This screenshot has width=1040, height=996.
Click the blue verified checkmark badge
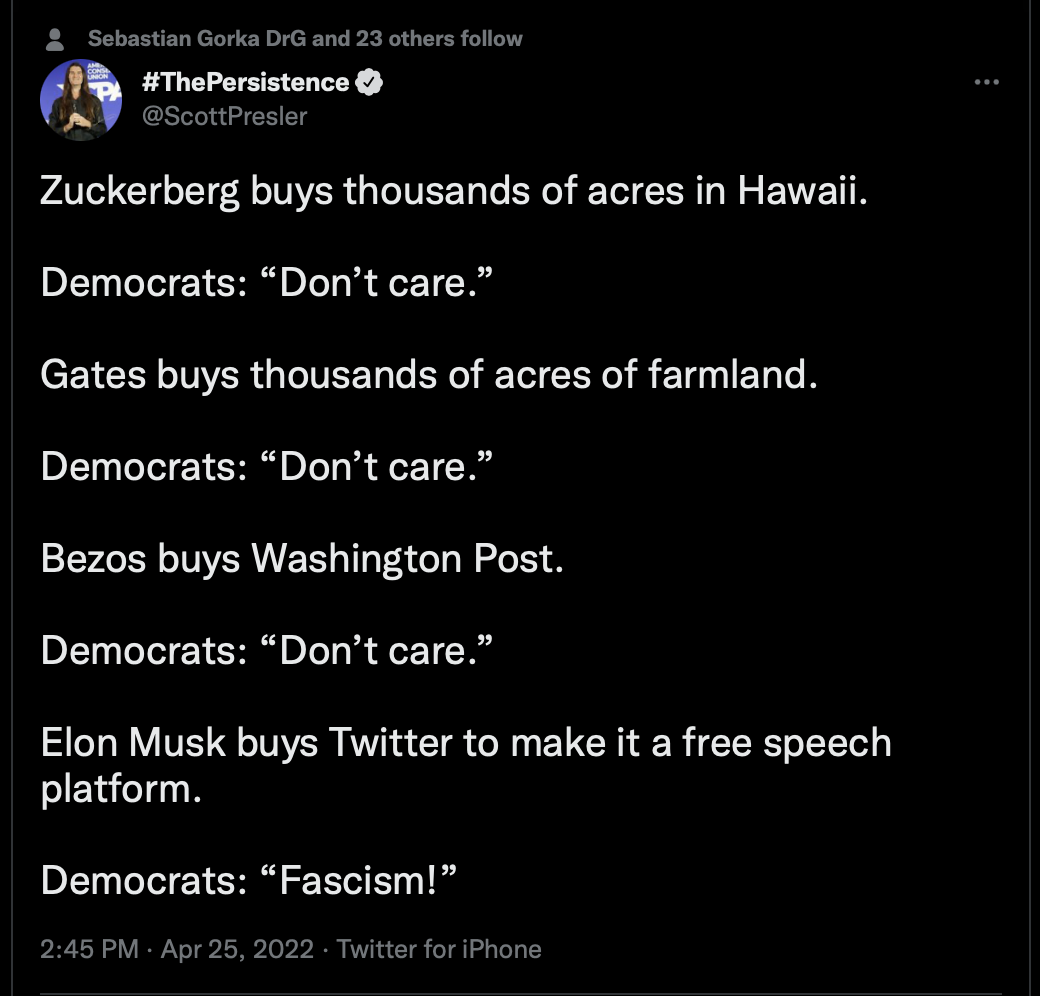[x=369, y=82]
